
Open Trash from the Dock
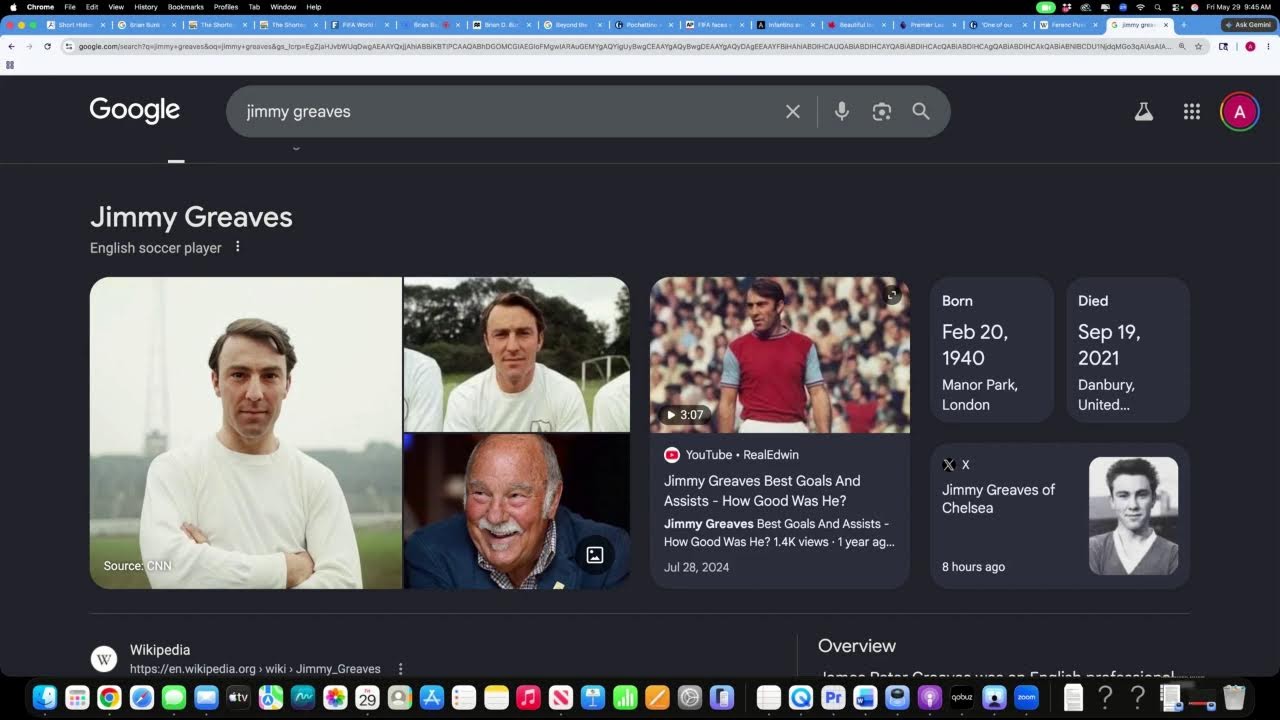pyautogui.click(x=1234, y=697)
